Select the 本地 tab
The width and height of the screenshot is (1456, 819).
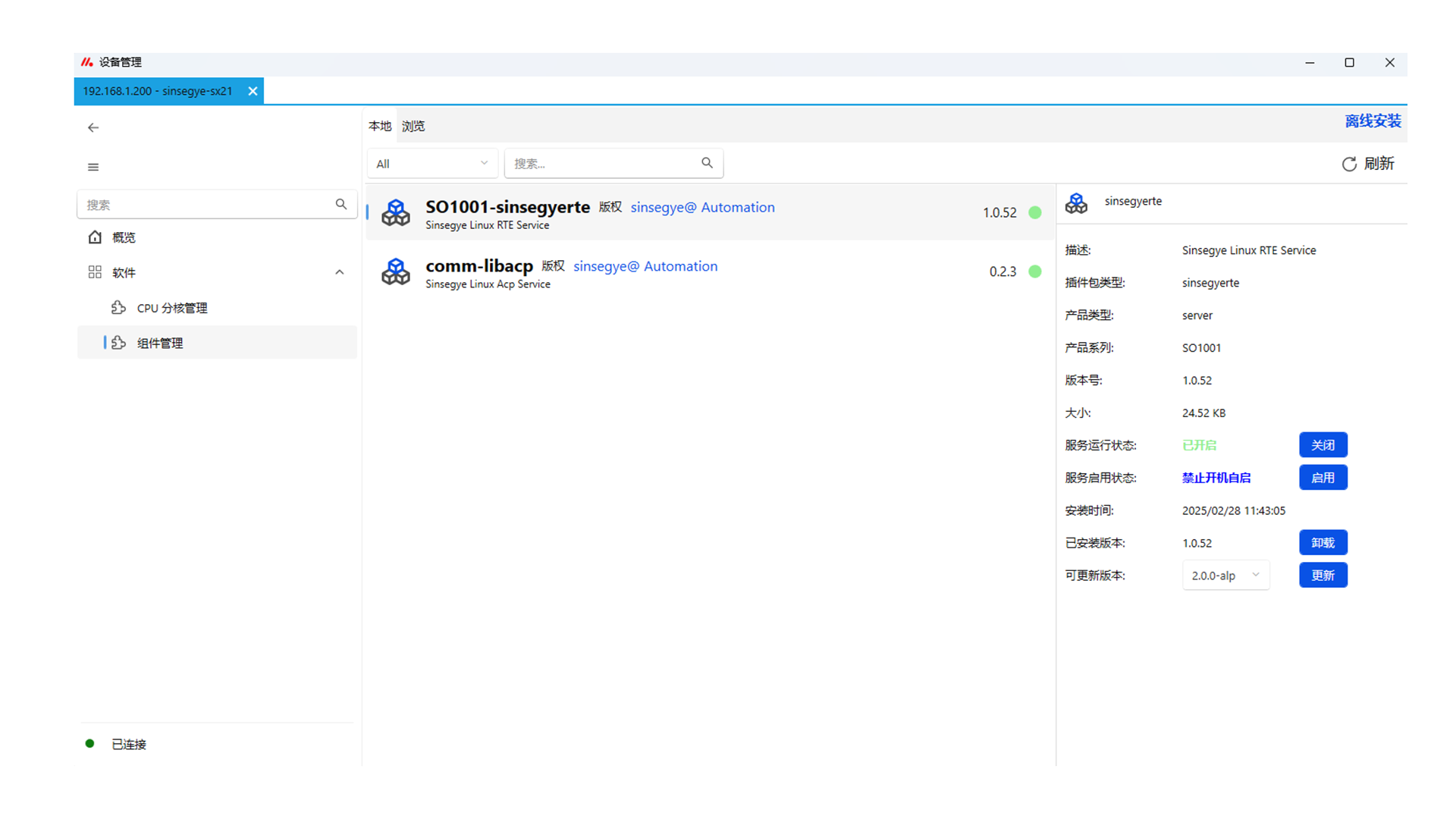tap(380, 126)
